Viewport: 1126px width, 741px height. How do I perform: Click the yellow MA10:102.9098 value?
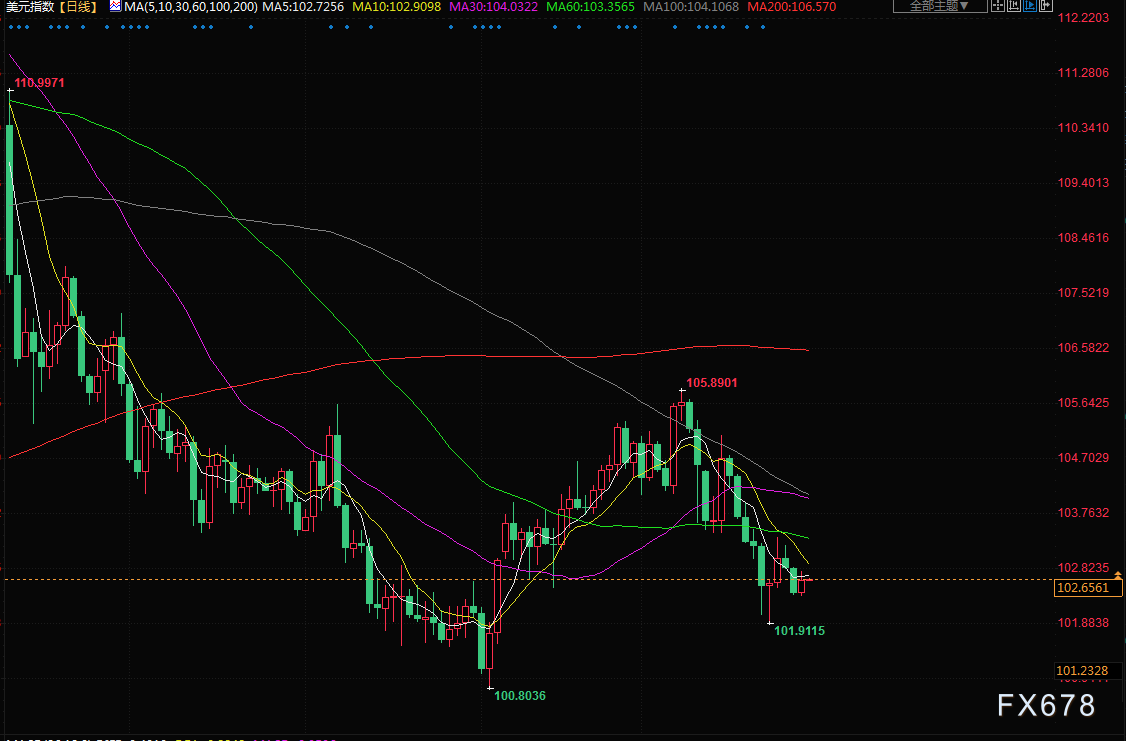396,7
